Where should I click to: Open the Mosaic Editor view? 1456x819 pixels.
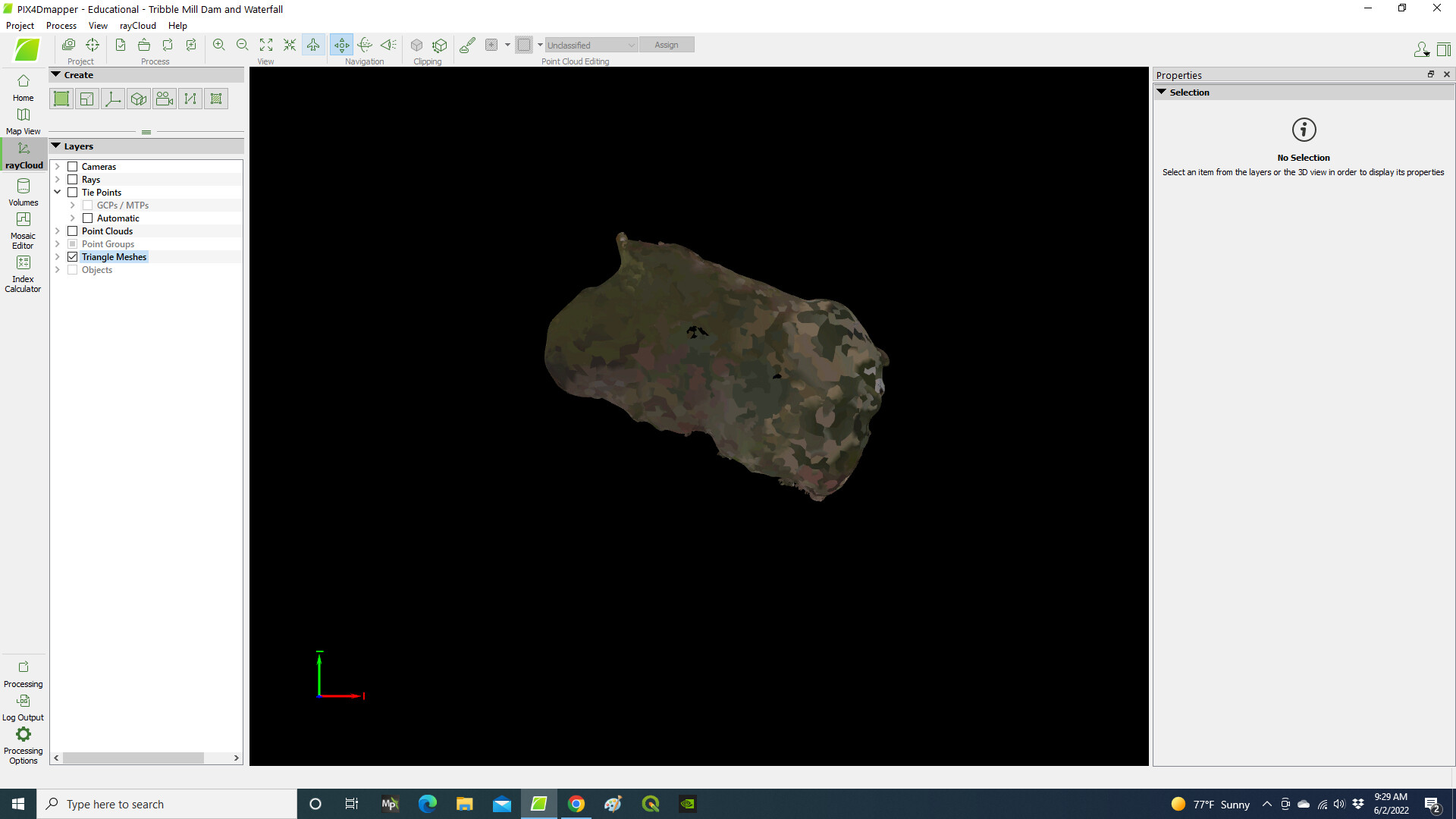[x=24, y=228]
